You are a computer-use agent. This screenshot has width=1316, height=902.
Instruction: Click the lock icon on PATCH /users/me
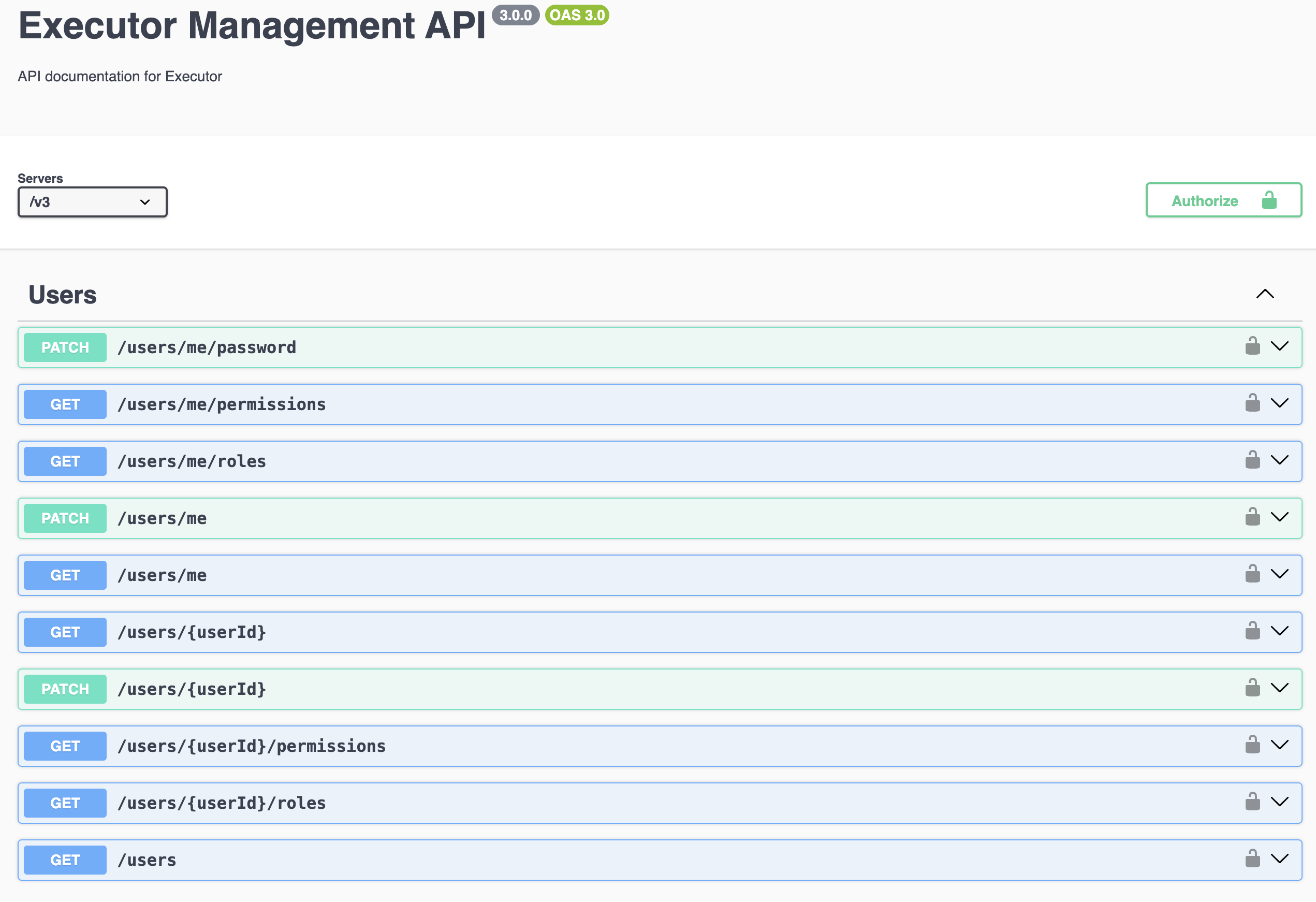click(x=1252, y=517)
